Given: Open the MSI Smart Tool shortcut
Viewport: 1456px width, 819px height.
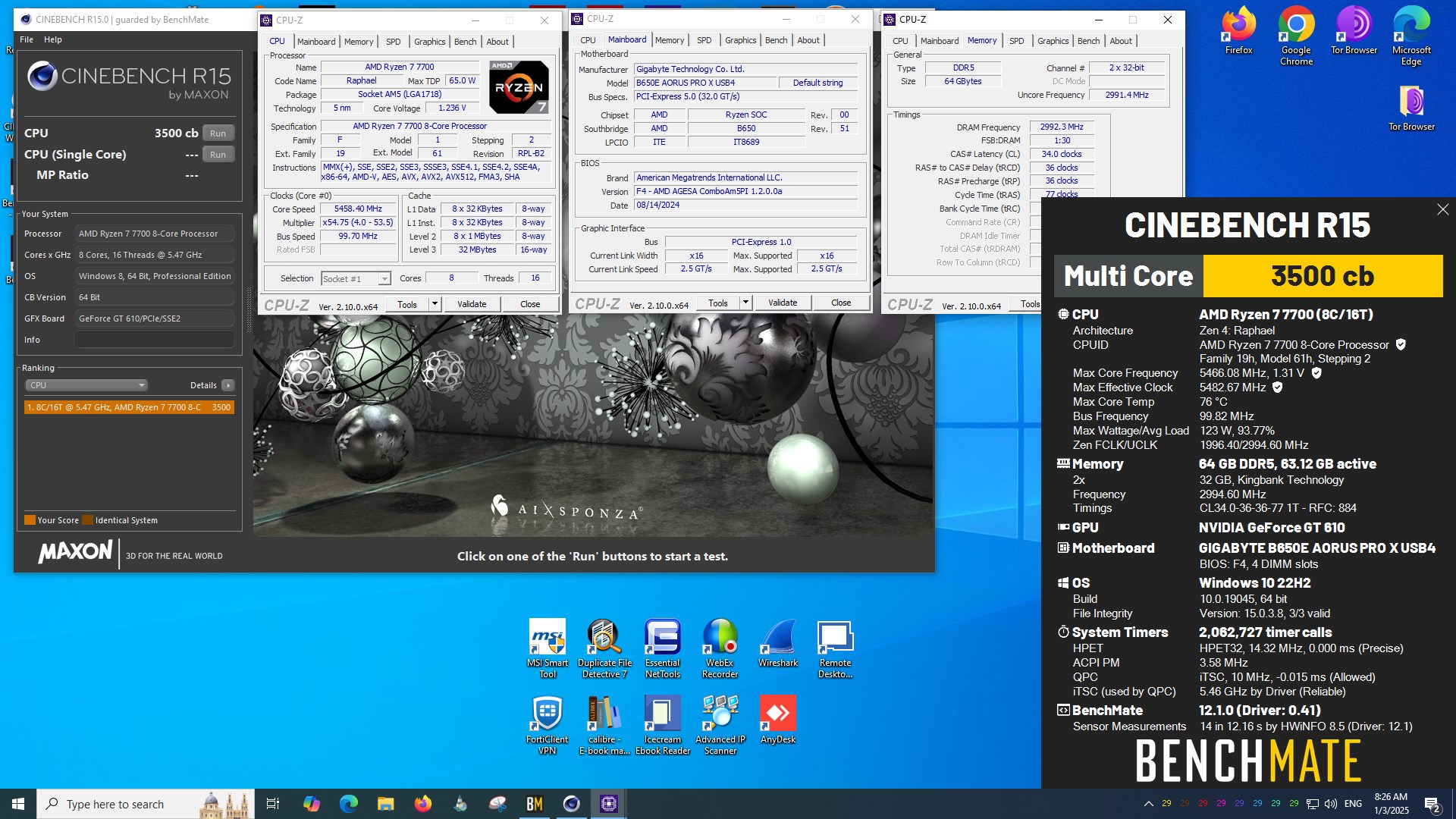Looking at the screenshot, I should pyautogui.click(x=548, y=649).
